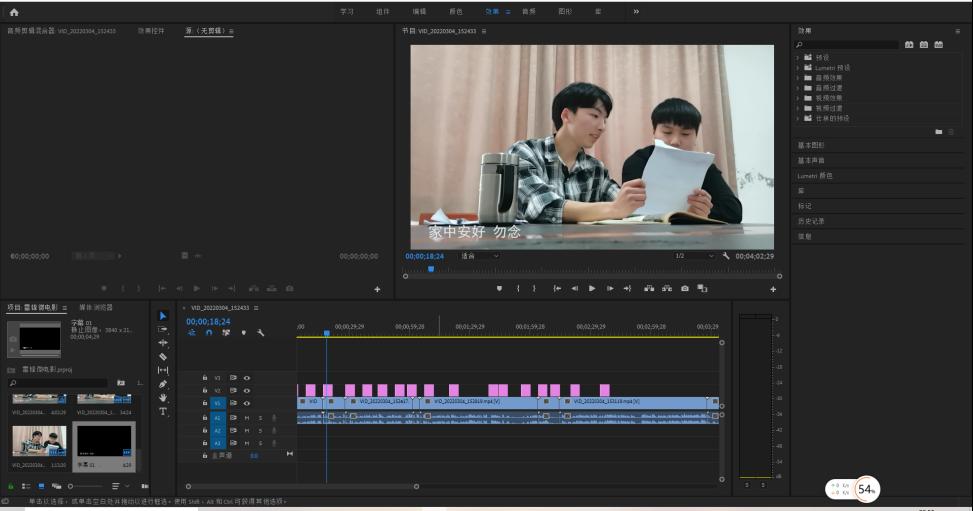Click the Export Frame camera icon

coord(685,288)
